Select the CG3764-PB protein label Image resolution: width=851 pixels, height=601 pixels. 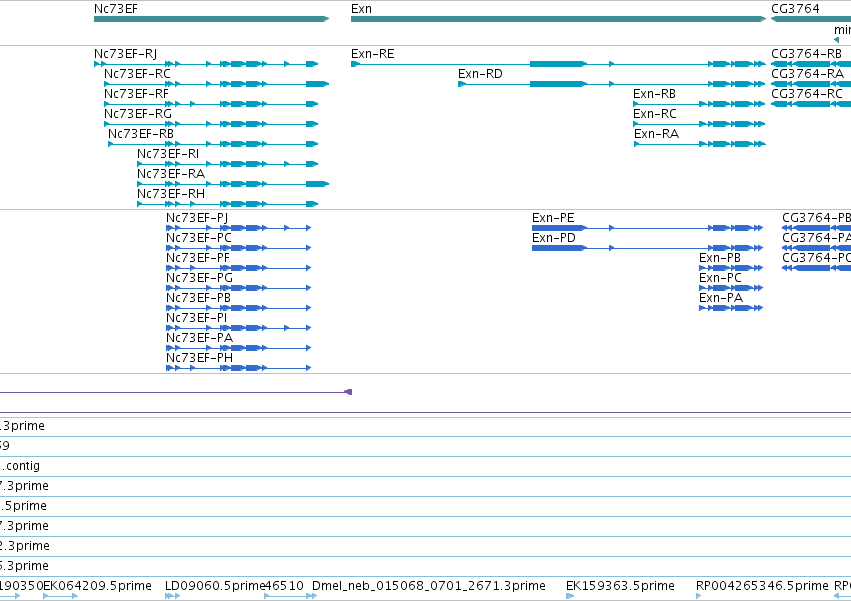(816, 218)
